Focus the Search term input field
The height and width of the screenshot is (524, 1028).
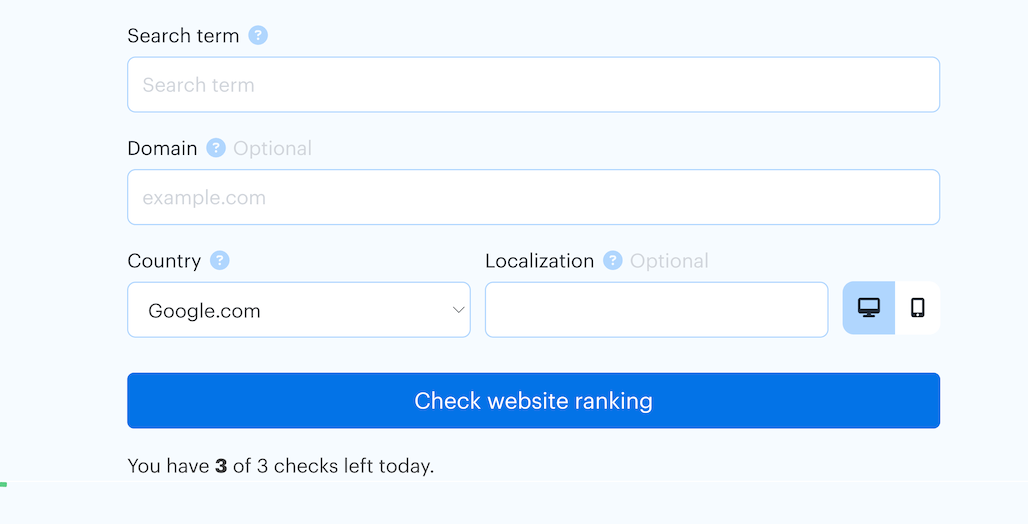point(533,85)
